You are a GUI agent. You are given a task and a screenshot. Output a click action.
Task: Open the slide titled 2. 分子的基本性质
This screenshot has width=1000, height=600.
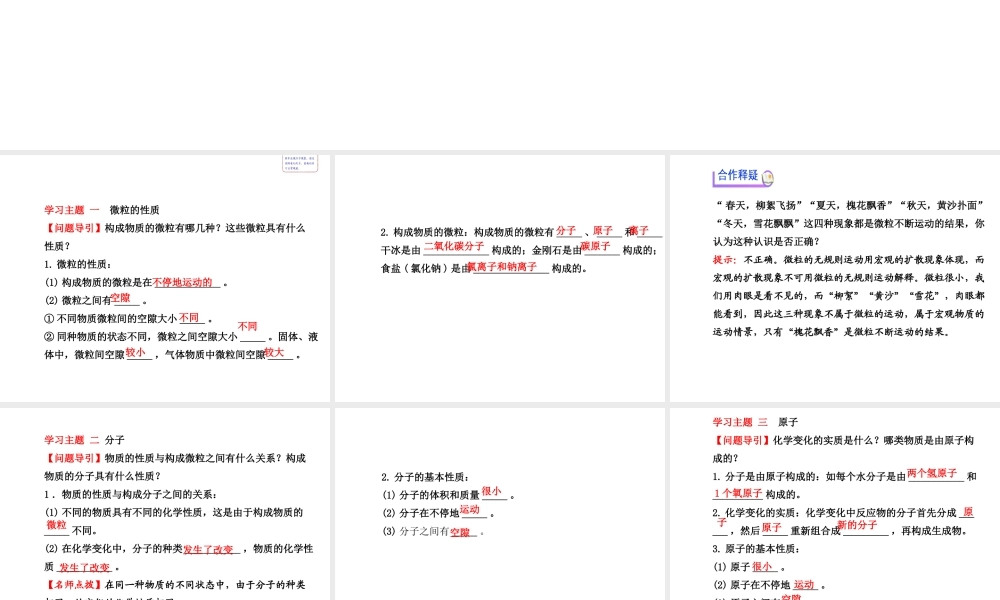(499, 504)
